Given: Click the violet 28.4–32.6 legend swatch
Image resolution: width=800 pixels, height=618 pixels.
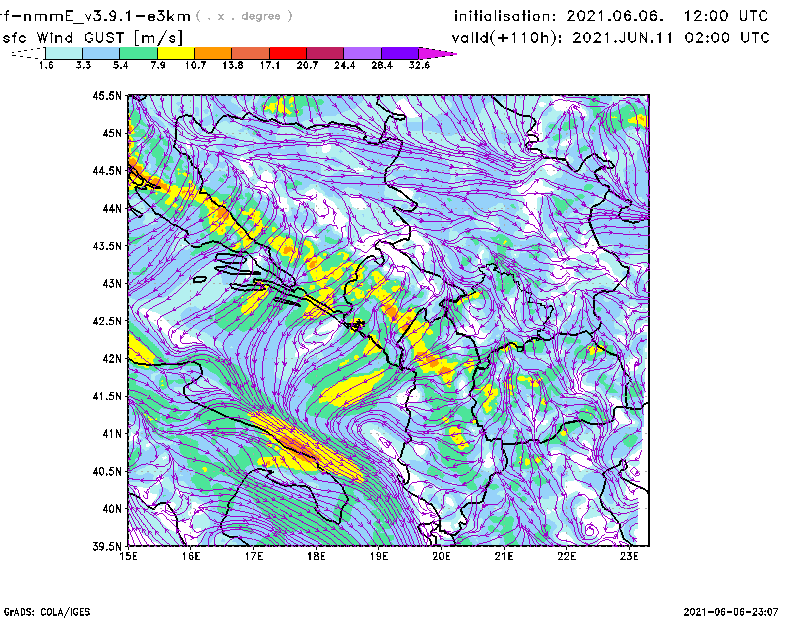Looking at the screenshot, I should (x=400, y=53).
